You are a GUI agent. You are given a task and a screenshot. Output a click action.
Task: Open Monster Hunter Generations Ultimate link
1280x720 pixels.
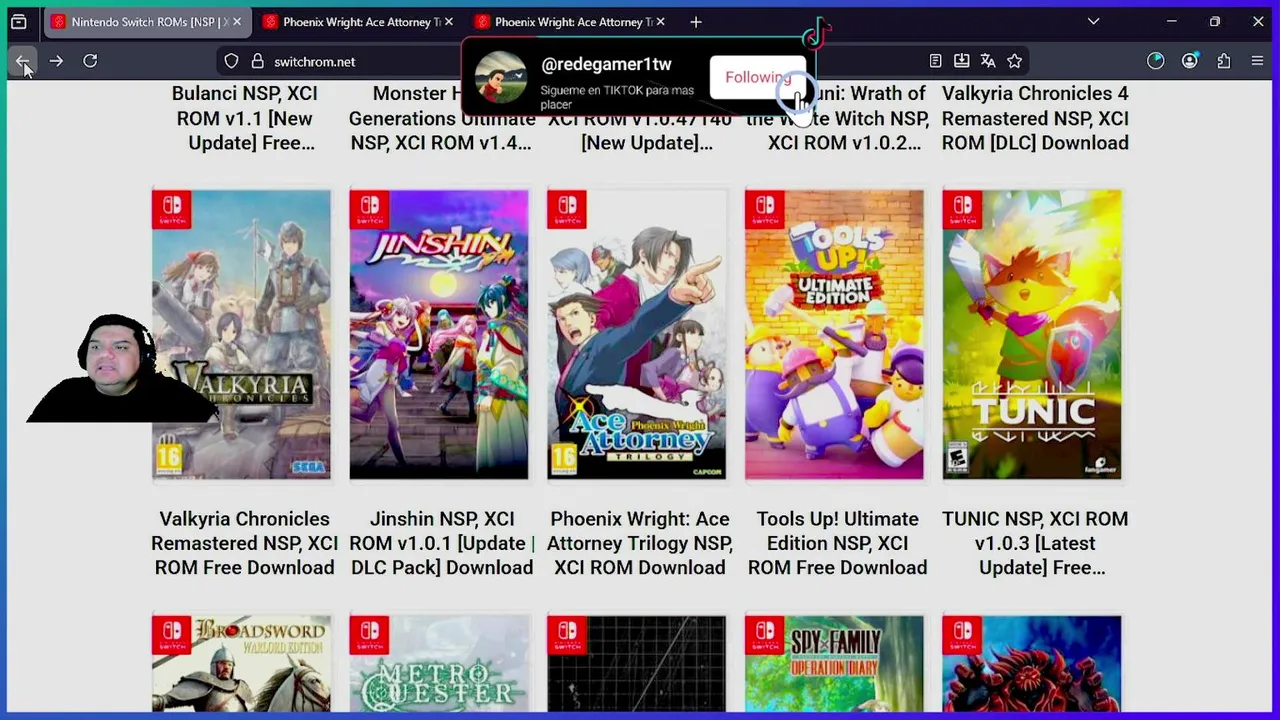tap(440, 118)
